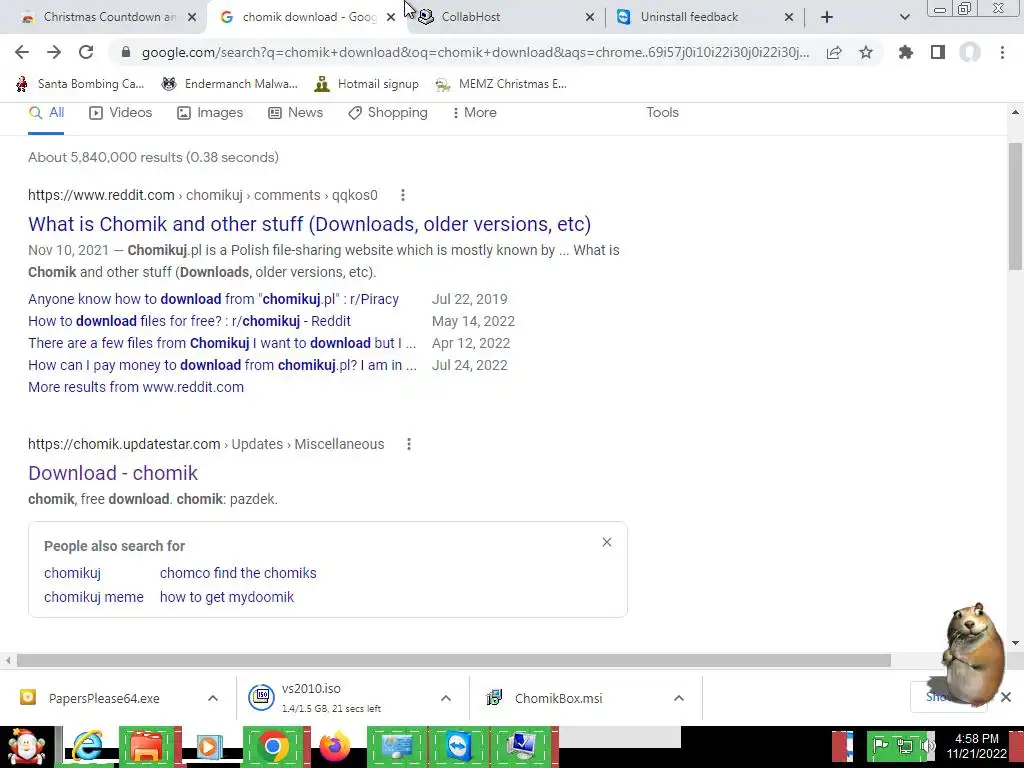The image size is (1024, 768).
Task: Expand the More search filters menu
Action: click(474, 112)
